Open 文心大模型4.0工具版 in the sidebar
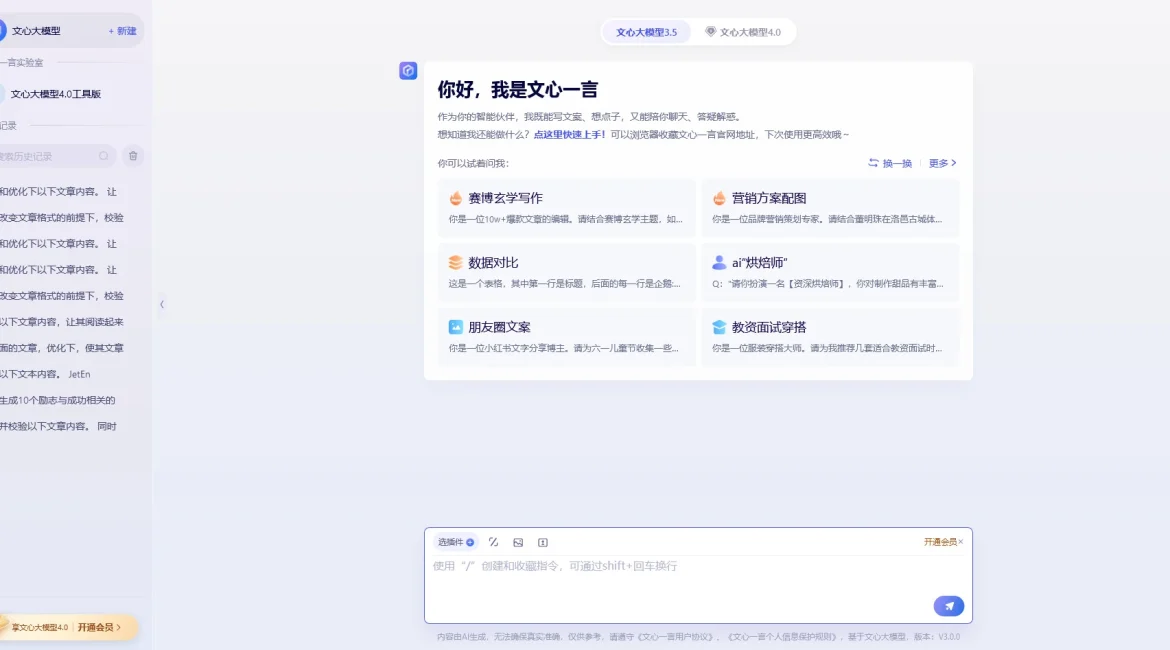 point(55,94)
